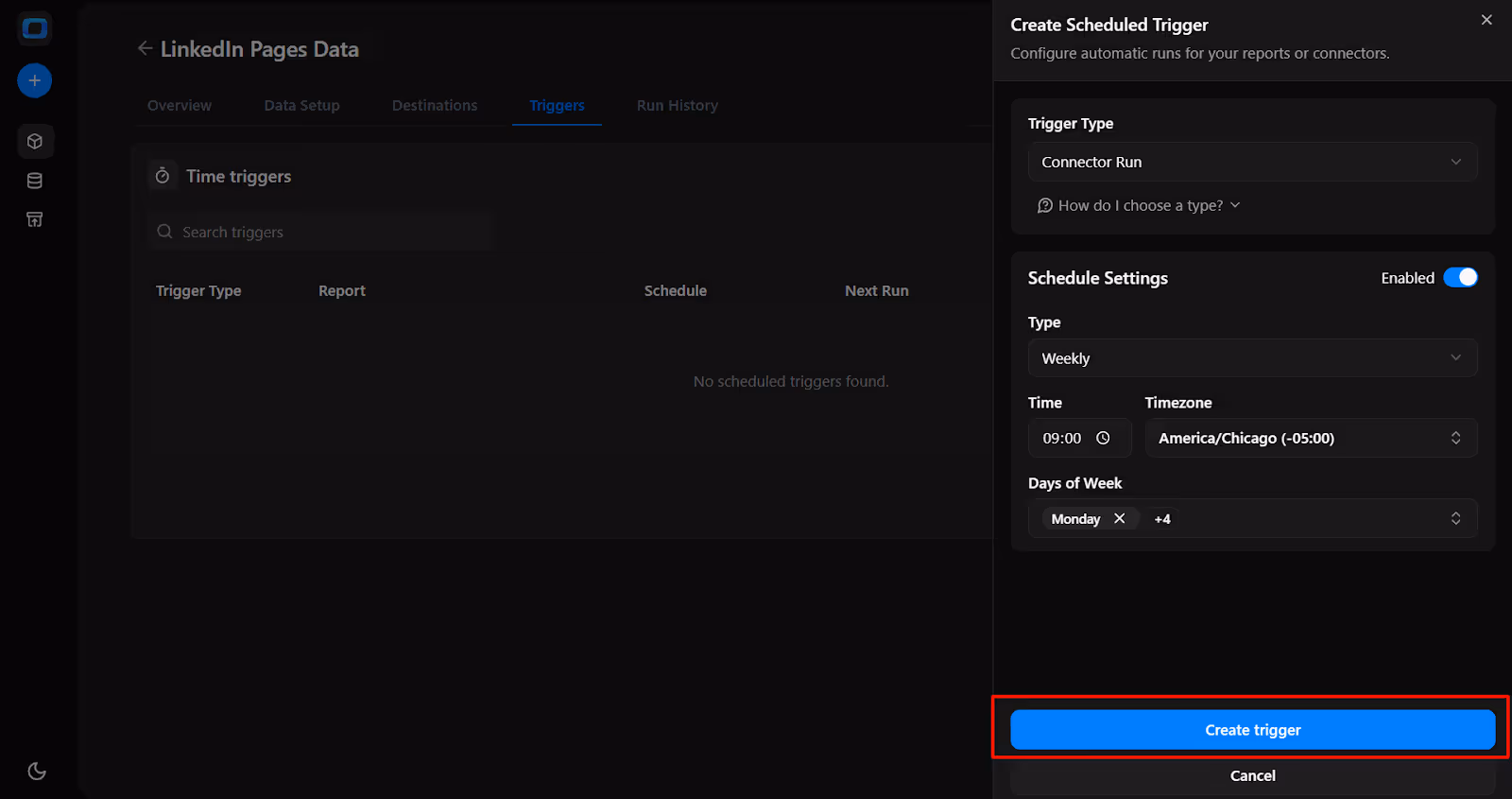
Task: Switch to the Destinations tab
Action: 435,105
